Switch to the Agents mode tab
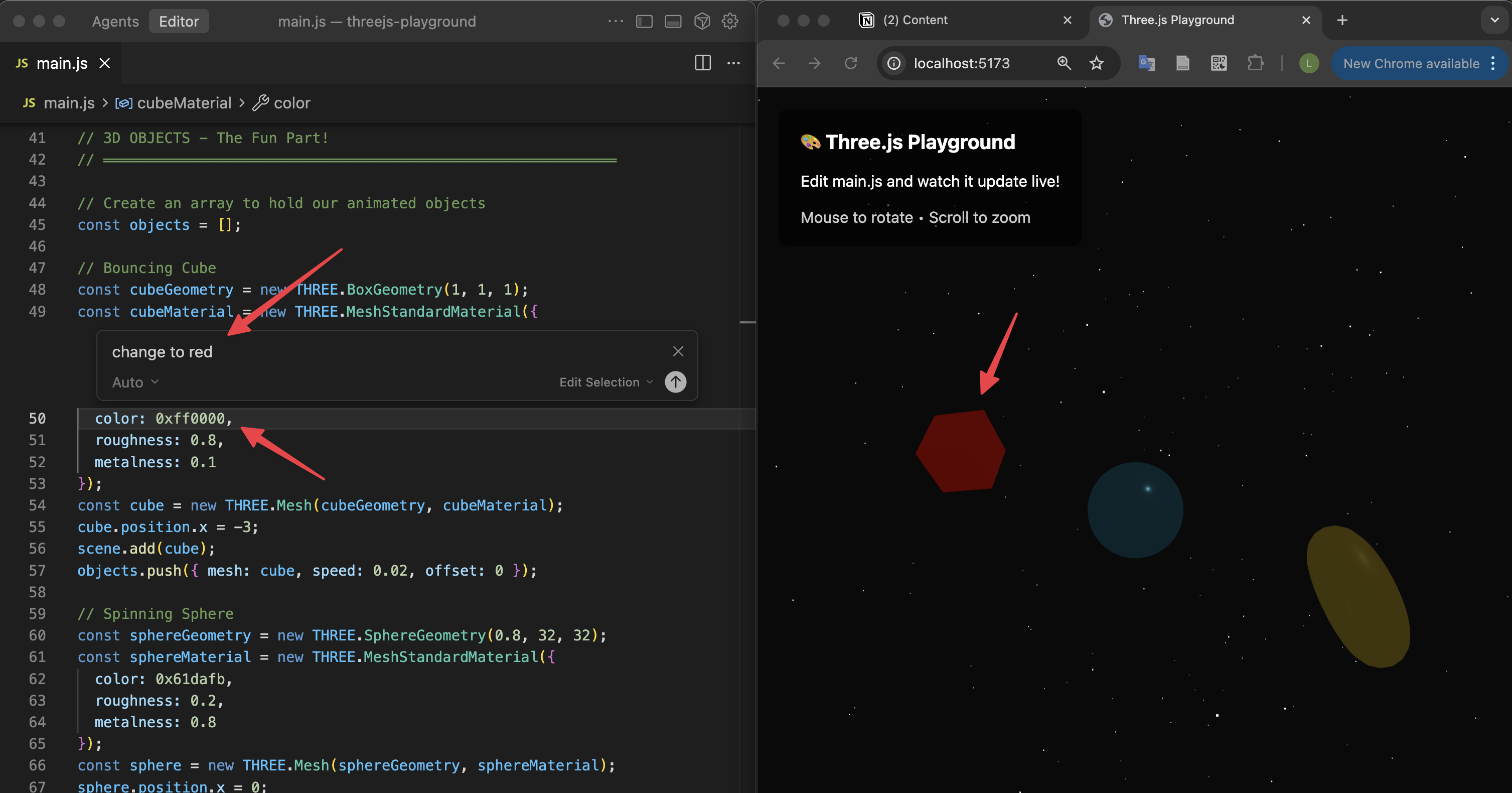 115,22
